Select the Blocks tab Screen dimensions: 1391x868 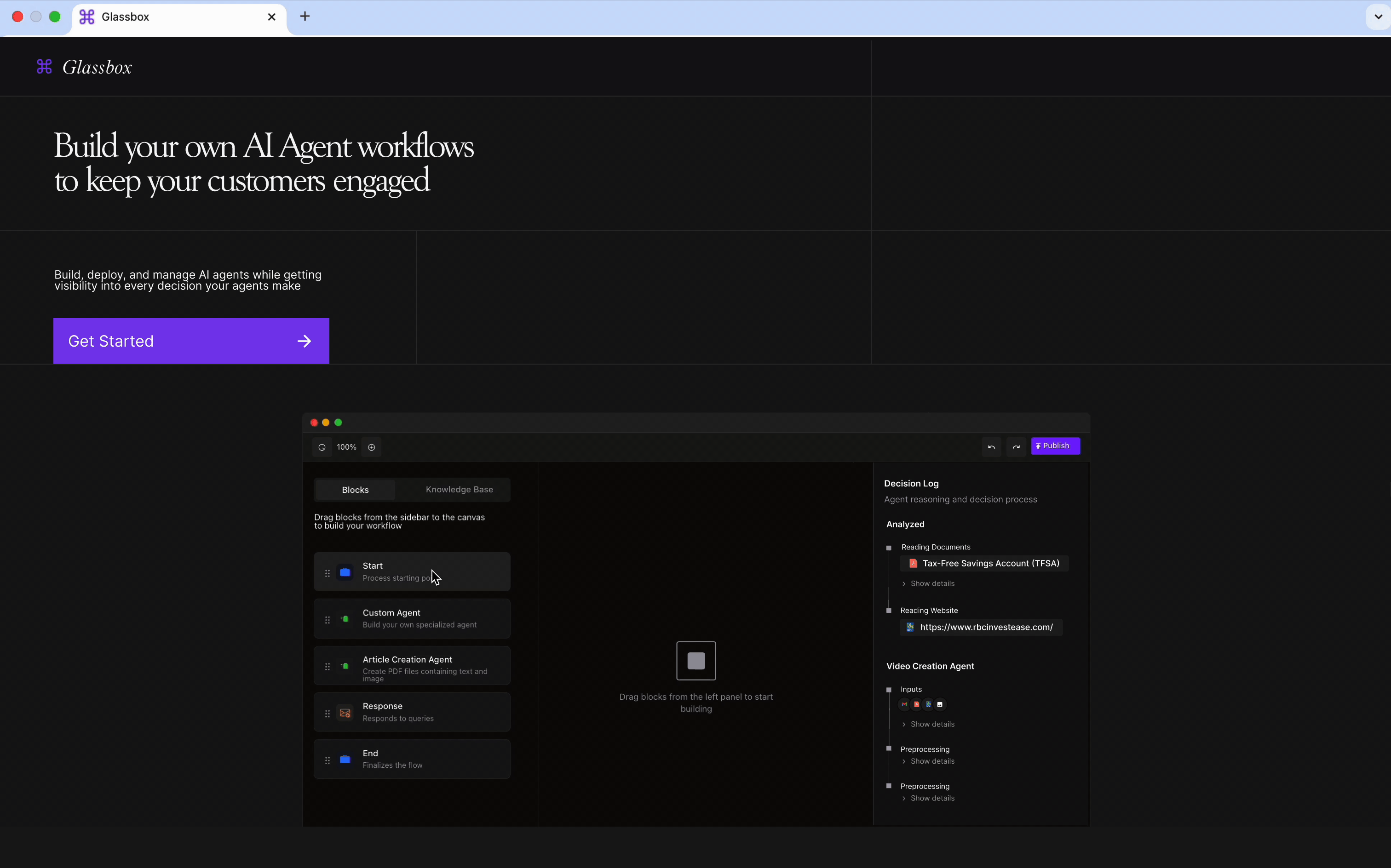point(355,490)
